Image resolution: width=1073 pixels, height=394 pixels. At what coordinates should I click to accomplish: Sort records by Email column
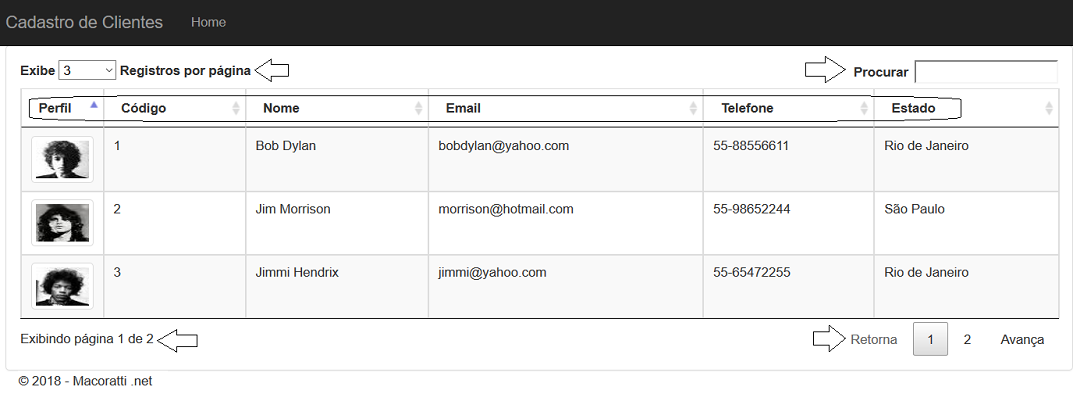[x=693, y=108]
